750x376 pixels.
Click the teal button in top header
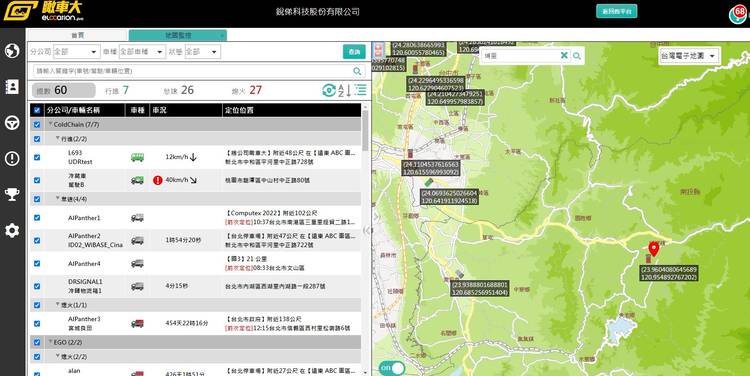pos(617,11)
